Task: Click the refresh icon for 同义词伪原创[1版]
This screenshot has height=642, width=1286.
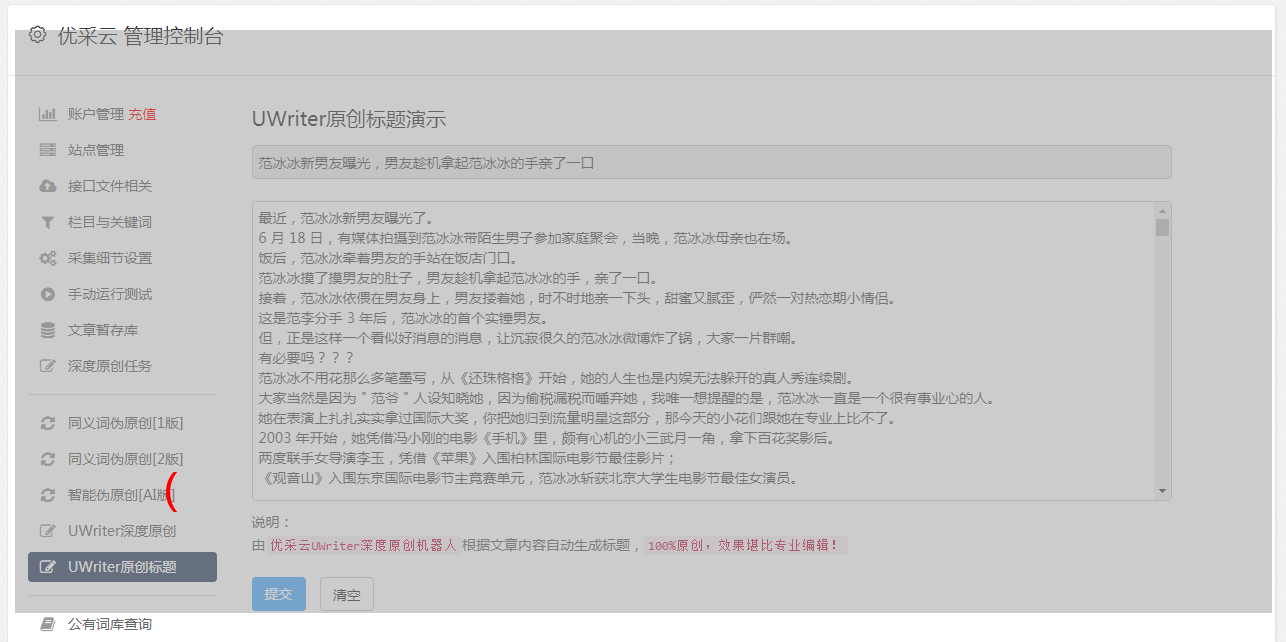Action: 47,423
